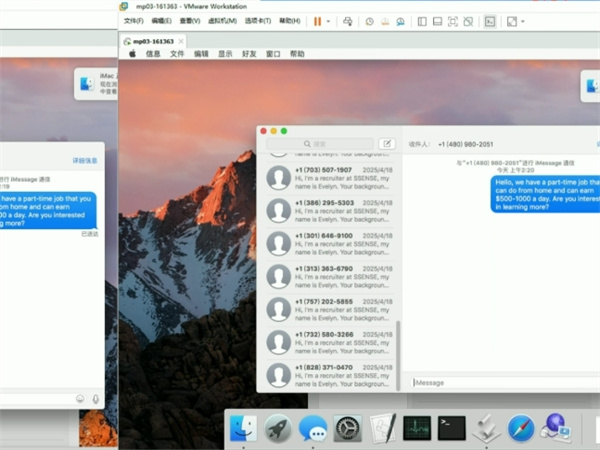Image resolution: width=600 pixels, height=450 pixels.
Task: Open Activity Monitor from the dock
Action: coord(417,429)
